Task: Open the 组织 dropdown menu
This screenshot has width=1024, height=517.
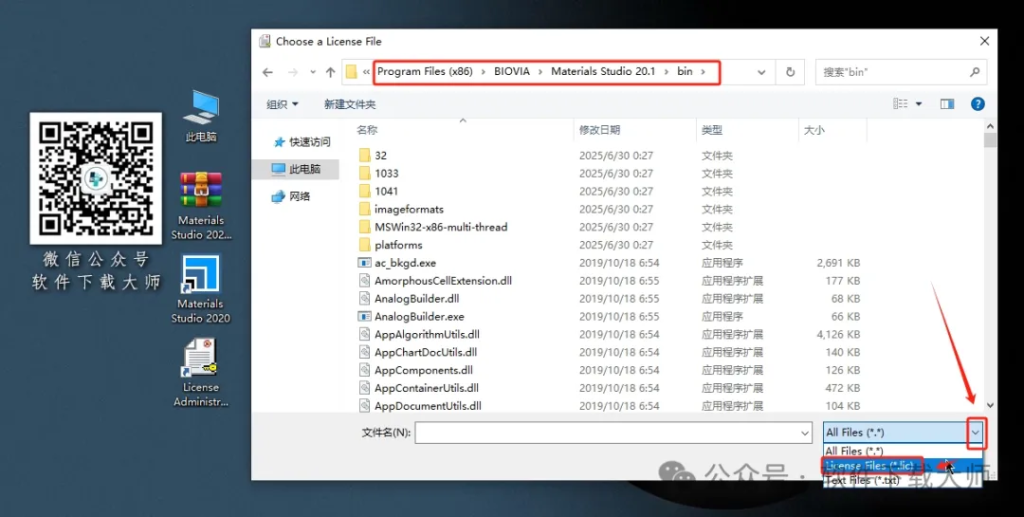Action: (282, 104)
